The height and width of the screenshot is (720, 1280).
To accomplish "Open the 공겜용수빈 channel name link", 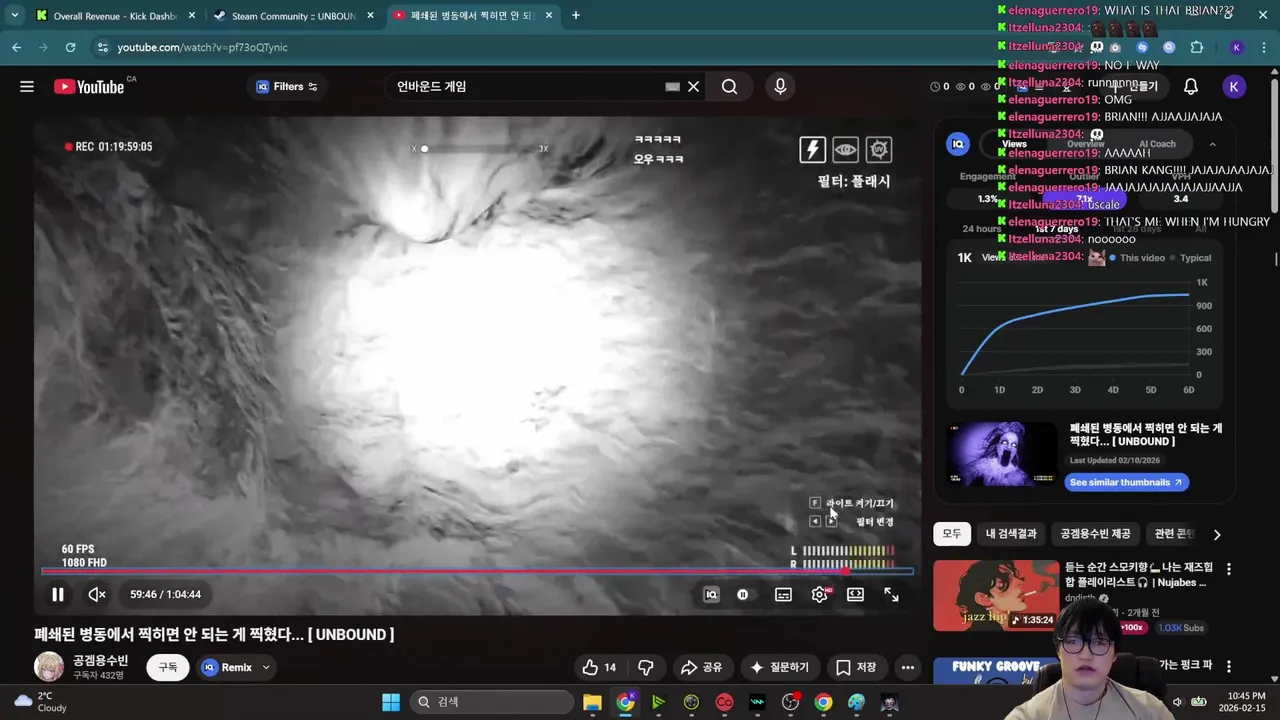I will tap(100, 660).
